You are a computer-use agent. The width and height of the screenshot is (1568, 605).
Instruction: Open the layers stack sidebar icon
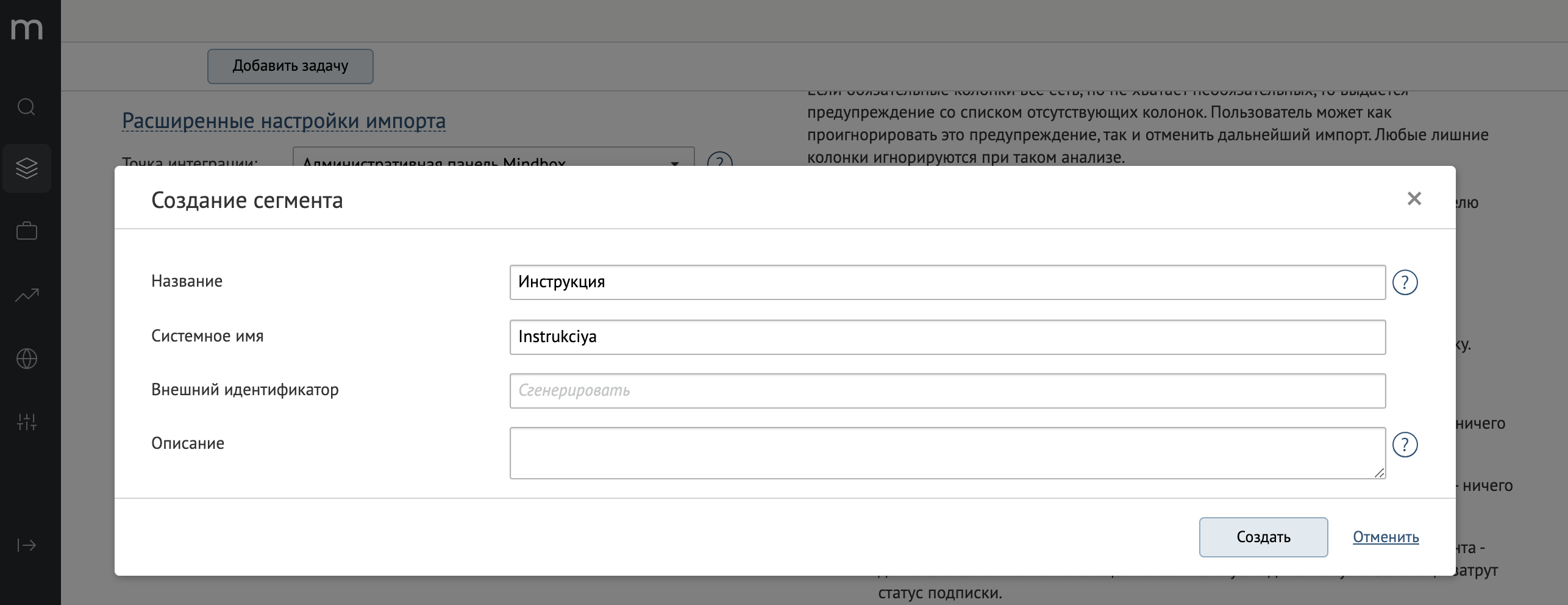[x=27, y=168]
